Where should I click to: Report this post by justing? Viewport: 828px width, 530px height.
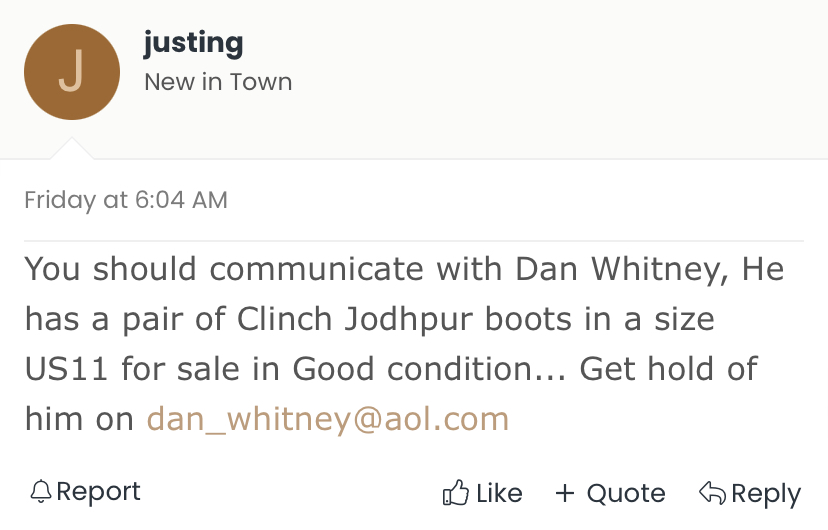click(86, 491)
